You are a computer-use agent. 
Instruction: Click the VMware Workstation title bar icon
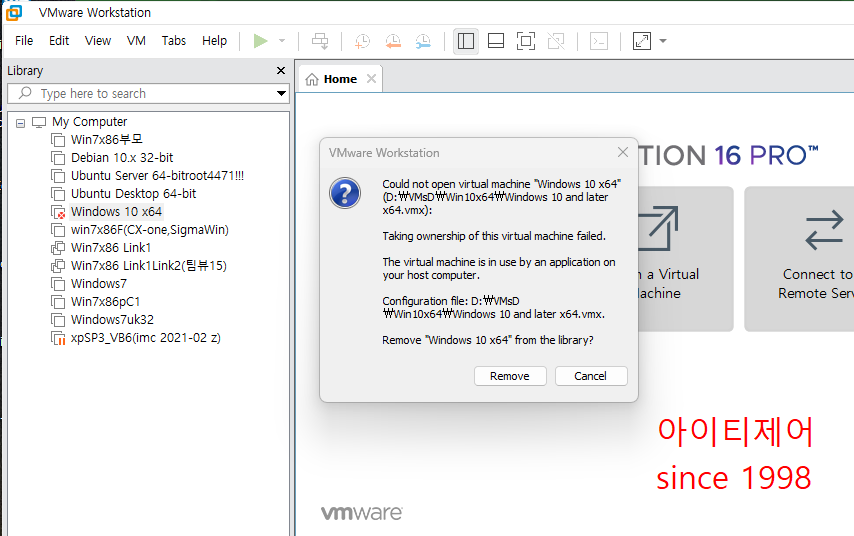click(14, 13)
